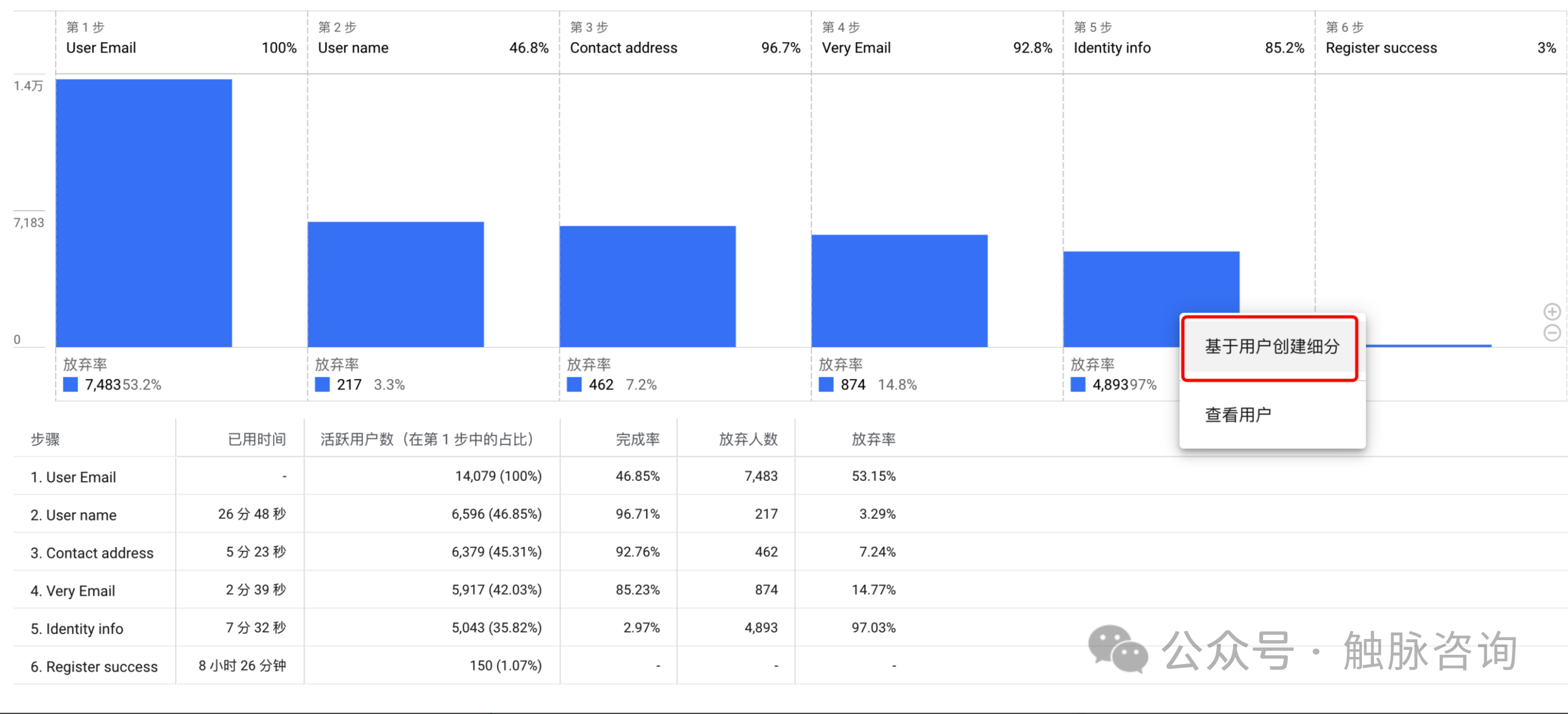Click the zoom out minus icon
This screenshot has height=714, width=1568.
pos(1552,333)
